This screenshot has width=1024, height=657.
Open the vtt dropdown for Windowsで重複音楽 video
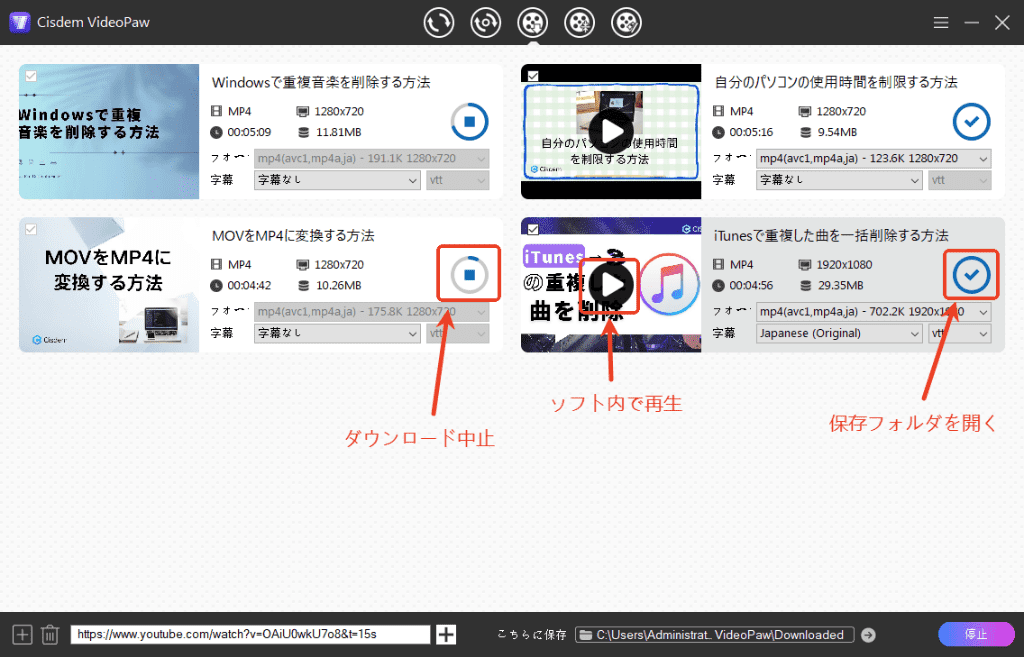click(x=458, y=180)
